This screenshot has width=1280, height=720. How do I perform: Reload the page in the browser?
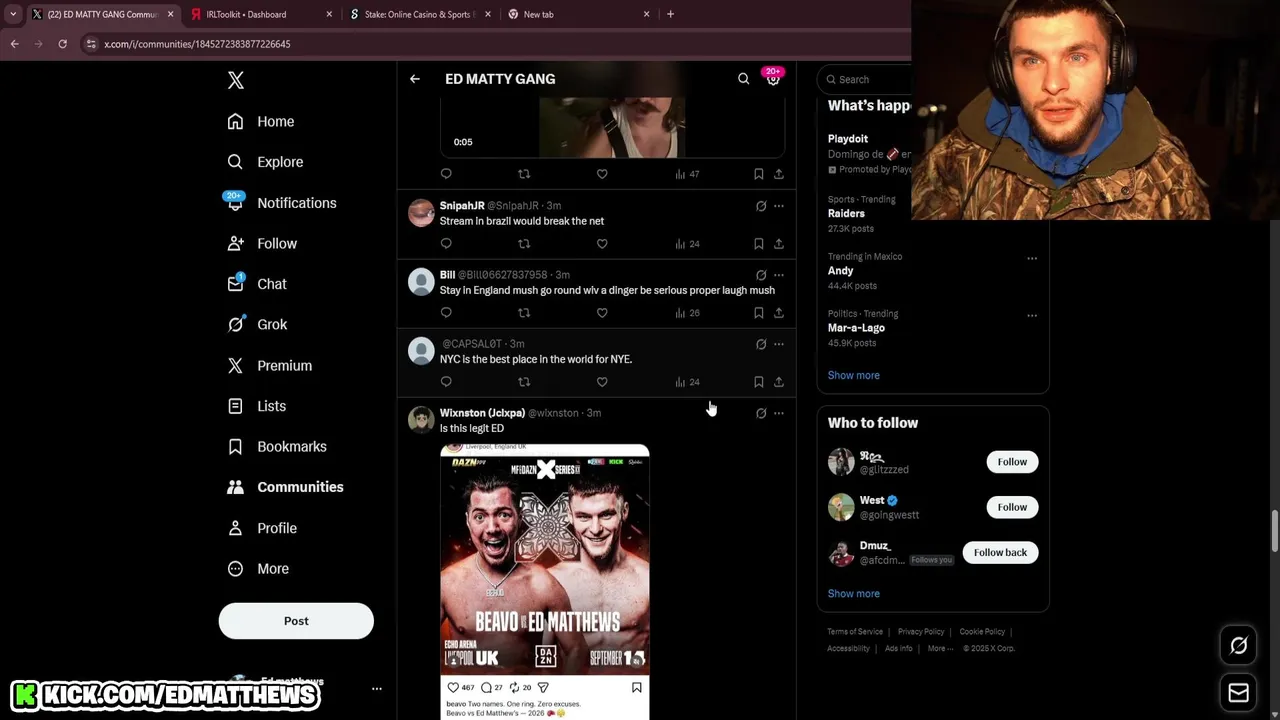(62, 44)
